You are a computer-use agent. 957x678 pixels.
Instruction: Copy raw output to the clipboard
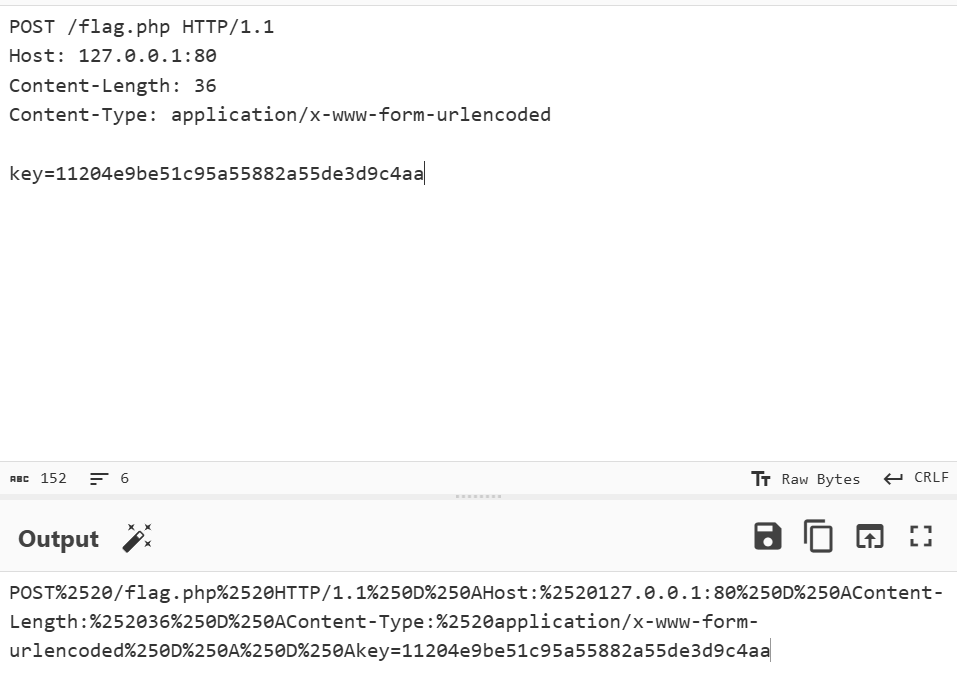click(x=818, y=537)
